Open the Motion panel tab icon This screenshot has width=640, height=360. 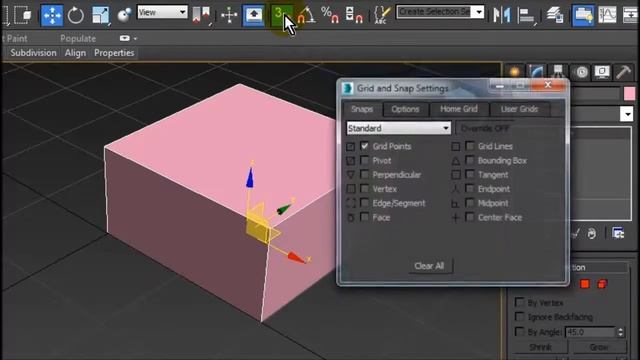(582, 72)
